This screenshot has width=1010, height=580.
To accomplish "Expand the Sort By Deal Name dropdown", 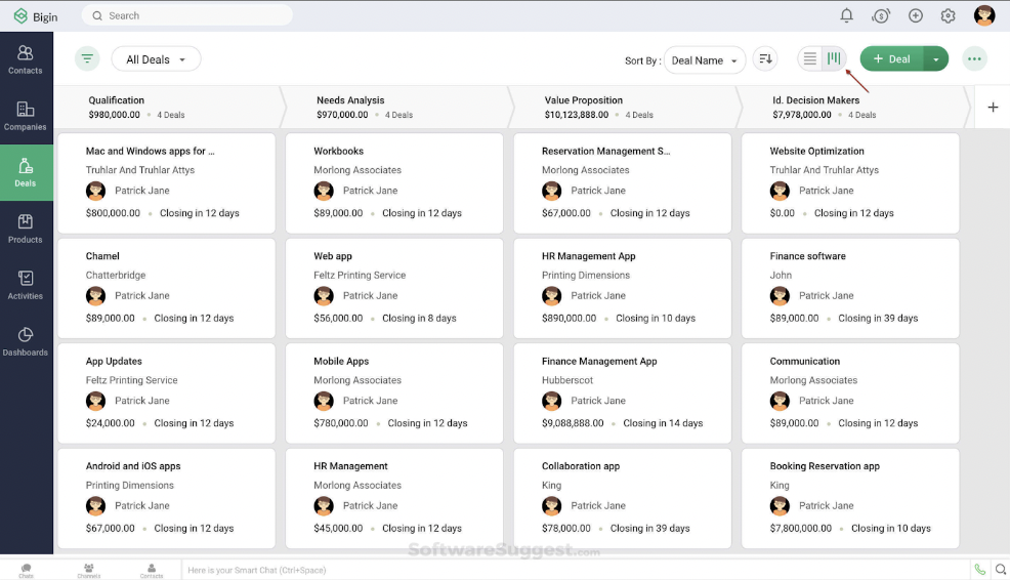I will tap(704, 60).
